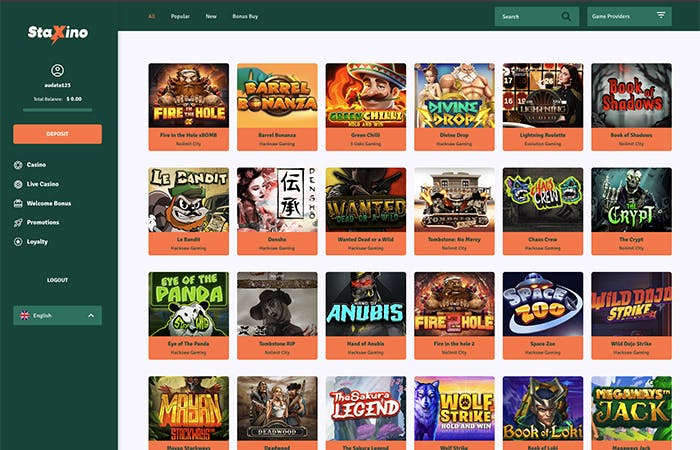This screenshot has width=700, height=450.
Task: Click the Search games input field
Action: click(537, 17)
